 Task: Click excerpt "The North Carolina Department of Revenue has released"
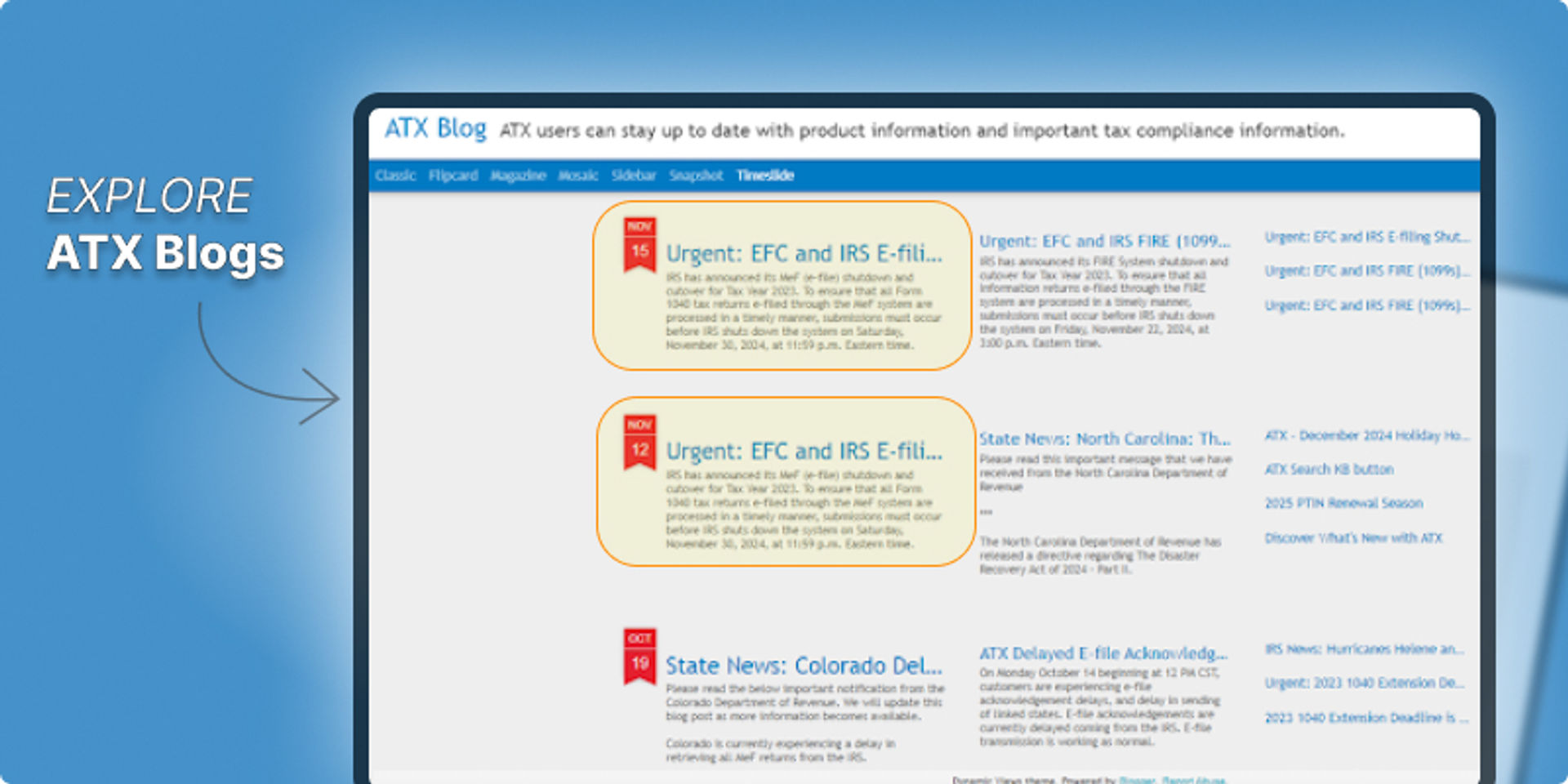pyautogui.click(x=1101, y=555)
